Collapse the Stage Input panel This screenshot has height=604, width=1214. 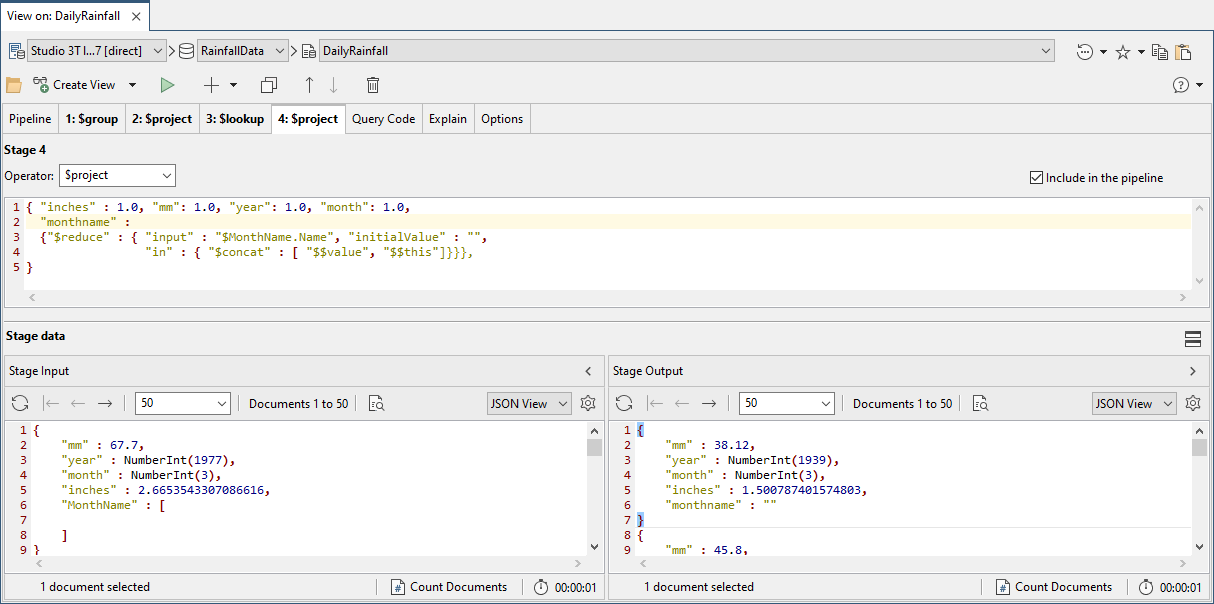click(x=588, y=371)
